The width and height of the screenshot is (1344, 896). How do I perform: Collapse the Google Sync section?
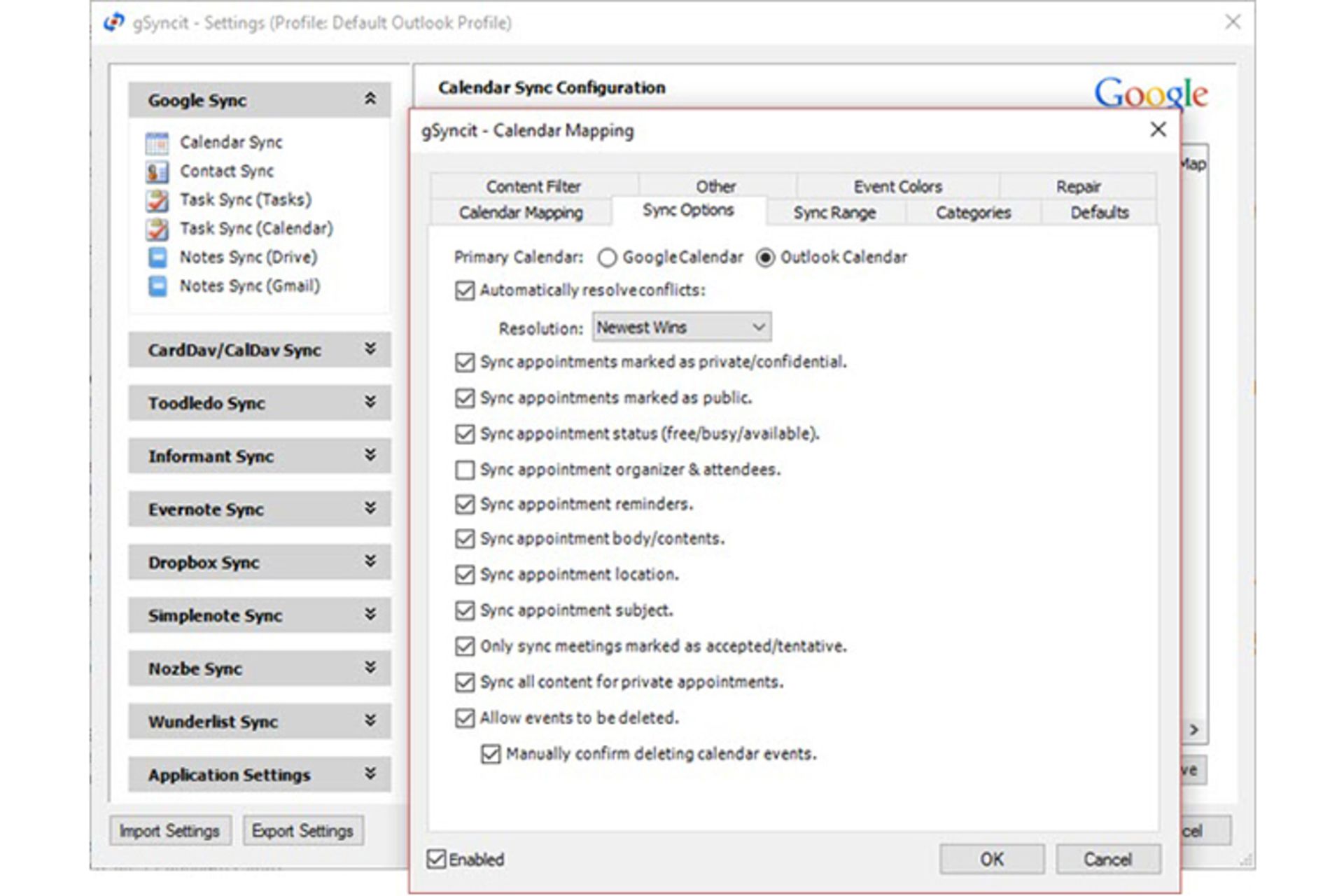pos(370,99)
